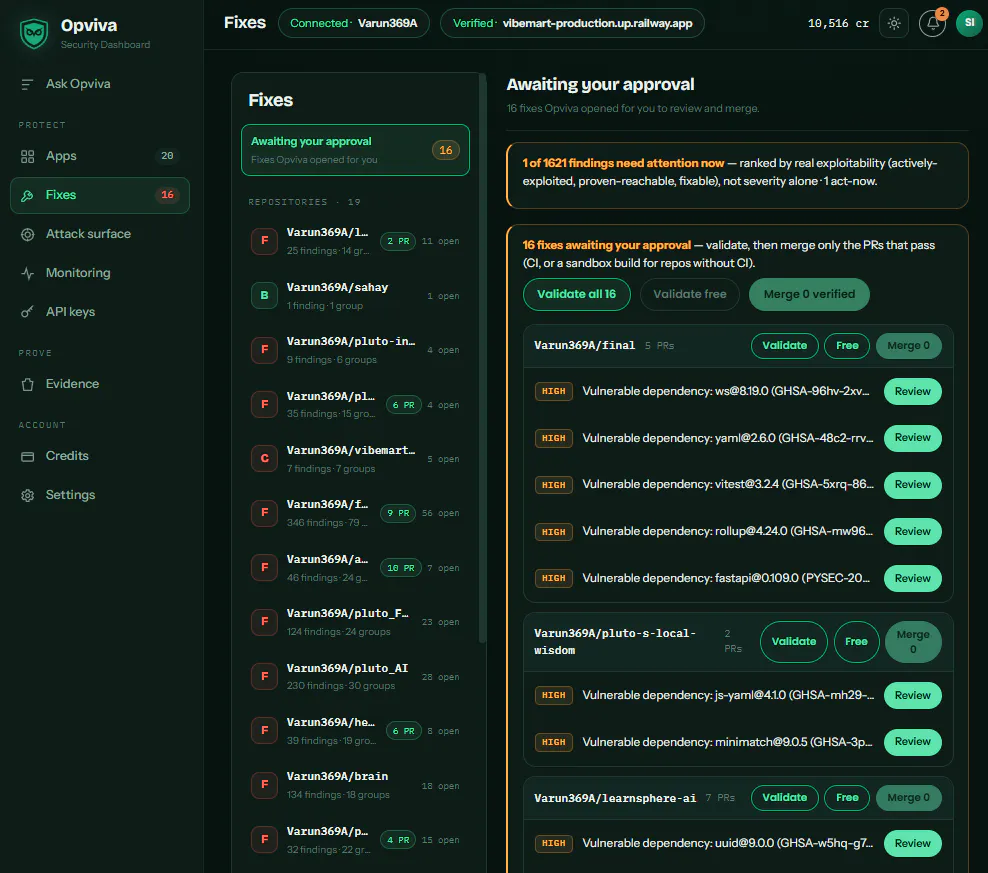Click the 20 count badge beside Apps
Image resolution: width=988 pixels, height=873 pixels.
[x=167, y=156]
